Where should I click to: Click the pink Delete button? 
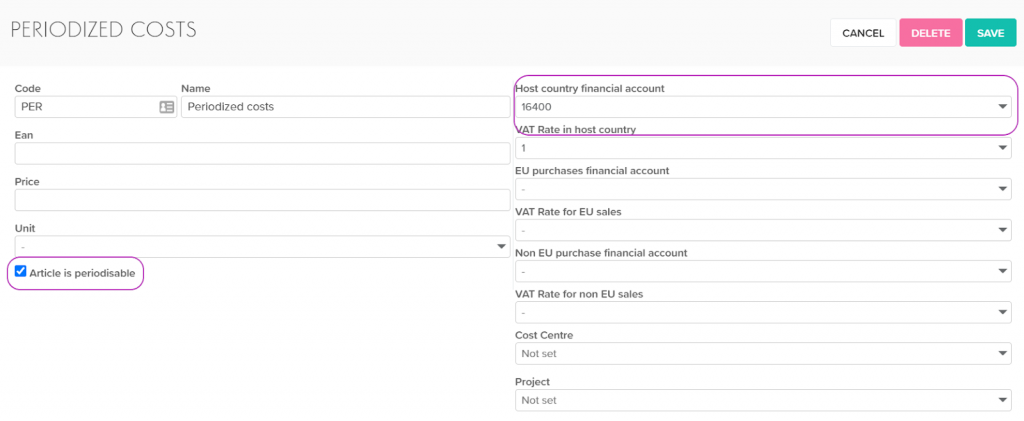click(x=930, y=33)
